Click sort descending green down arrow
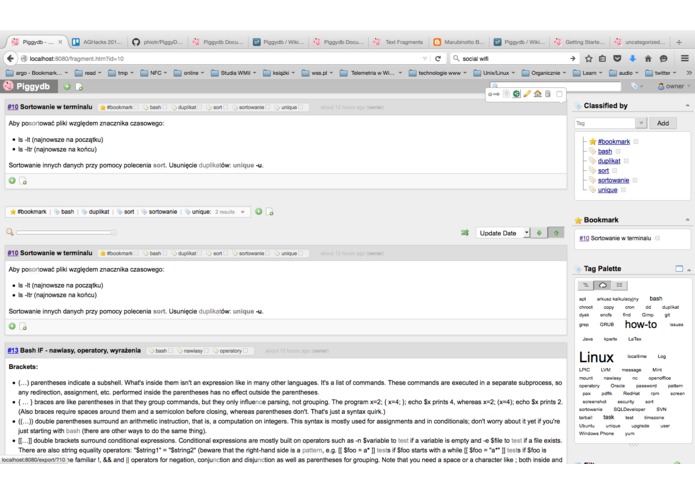The image size is (695, 494). click(539, 233)
